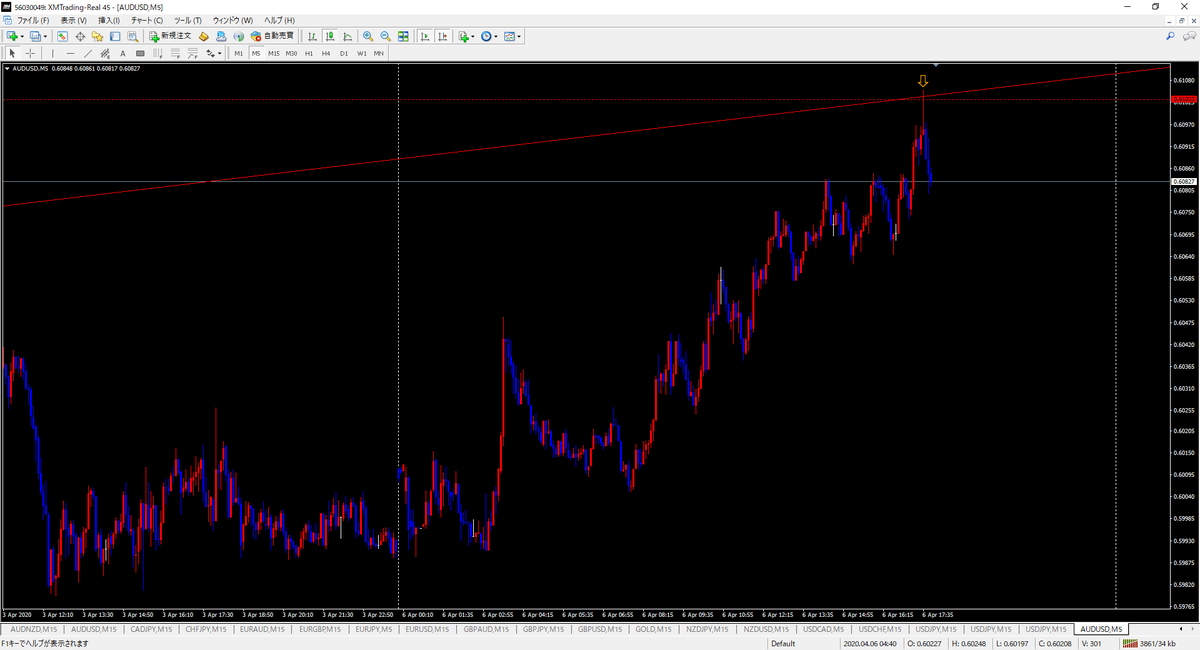Expand the profiles dropdown arrow
The width and height of the screenshot is (1200, 650).
pyautogui.click(x=46, y=36)
